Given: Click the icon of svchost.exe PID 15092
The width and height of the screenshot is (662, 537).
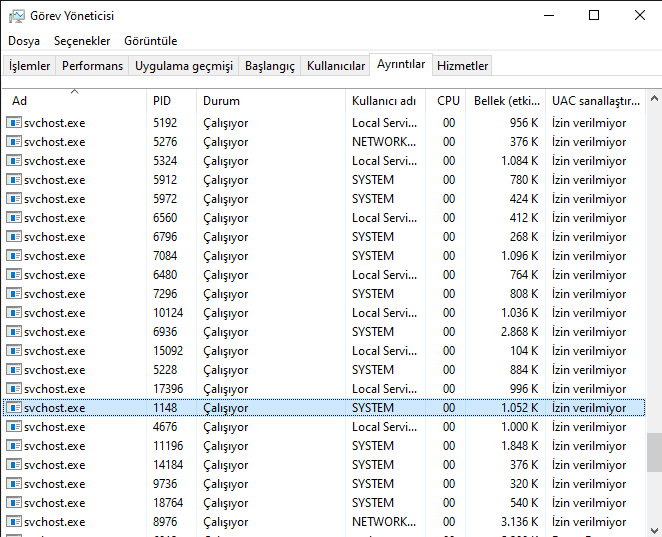Looking at the screenshot, I should coord(14,350).
